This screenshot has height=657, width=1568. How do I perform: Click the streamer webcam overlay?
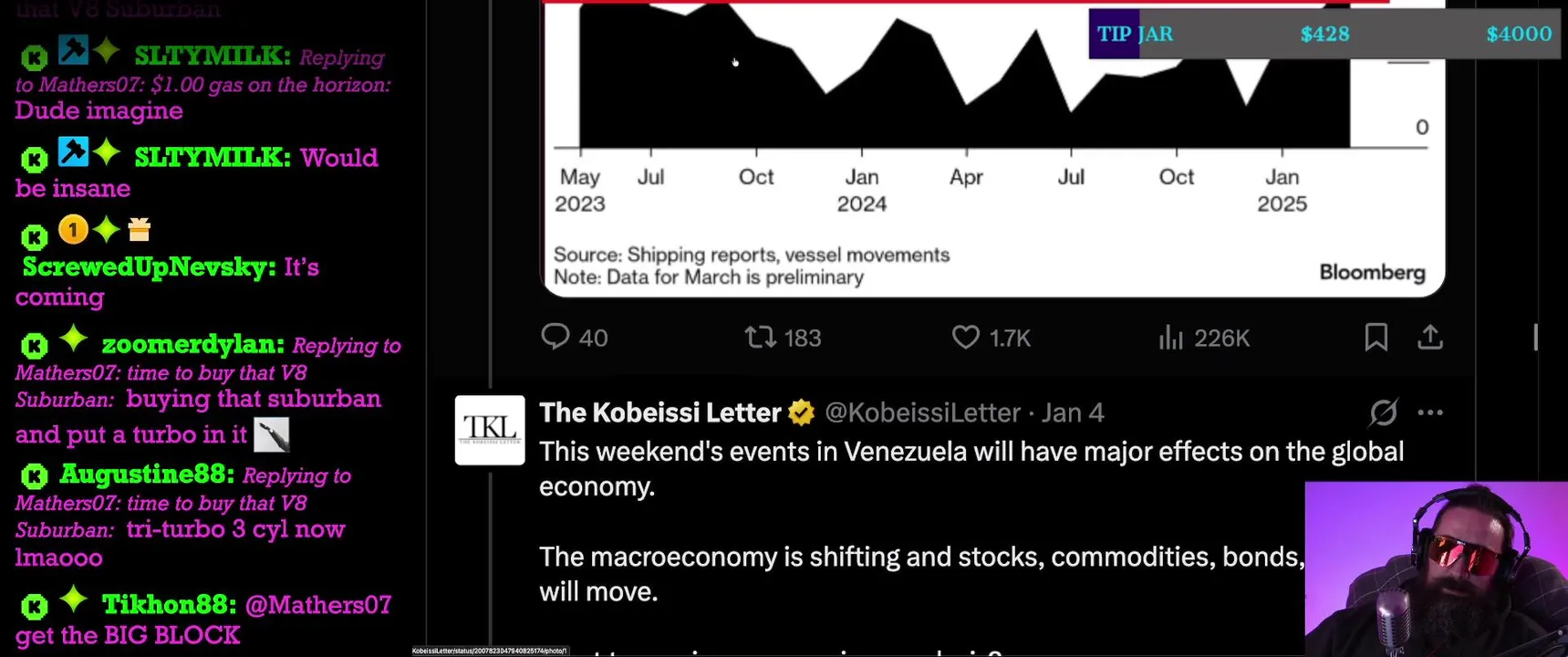[1436, 568]
